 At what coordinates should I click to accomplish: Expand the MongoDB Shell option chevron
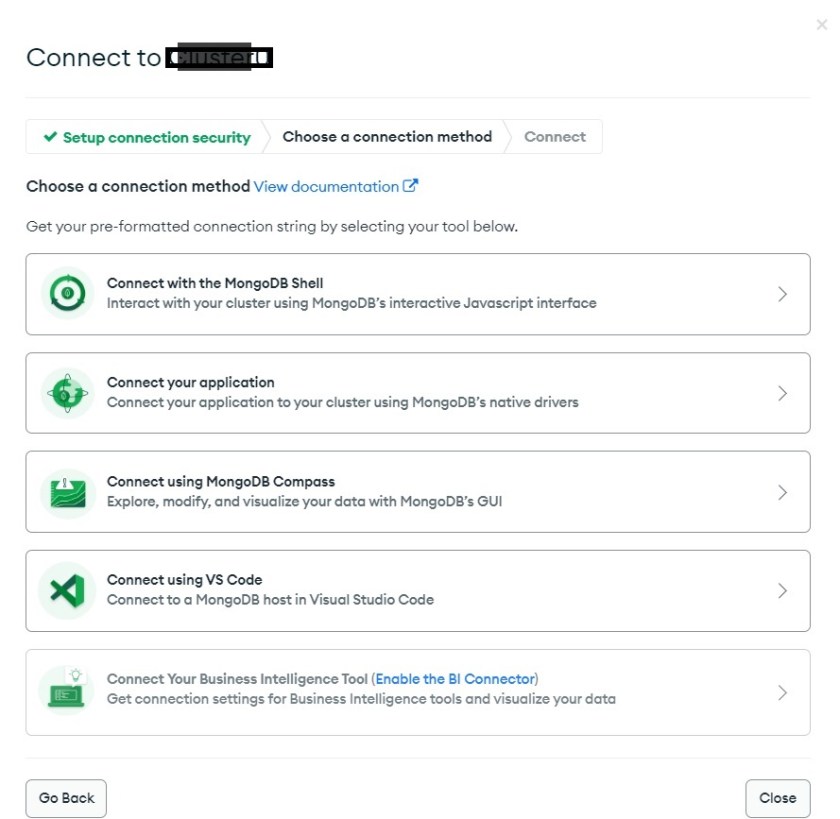(x=783, y=293)
